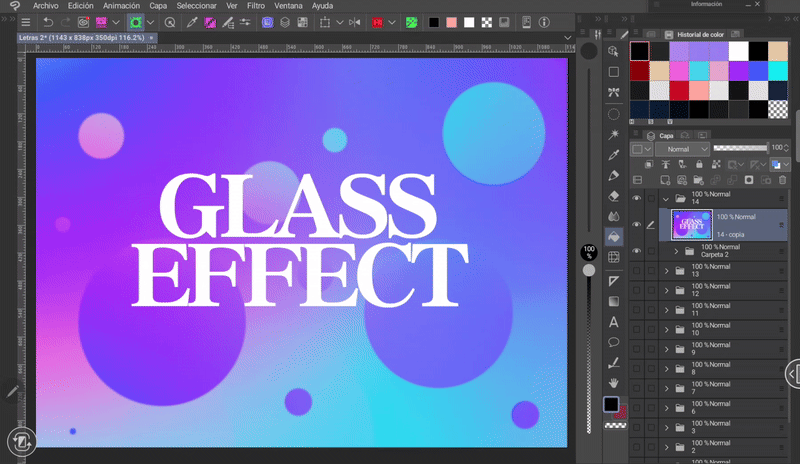The image size is (800, 464).
Task: Toggle visibility of Carpeta 2 folder
Action: click(636, 251)
